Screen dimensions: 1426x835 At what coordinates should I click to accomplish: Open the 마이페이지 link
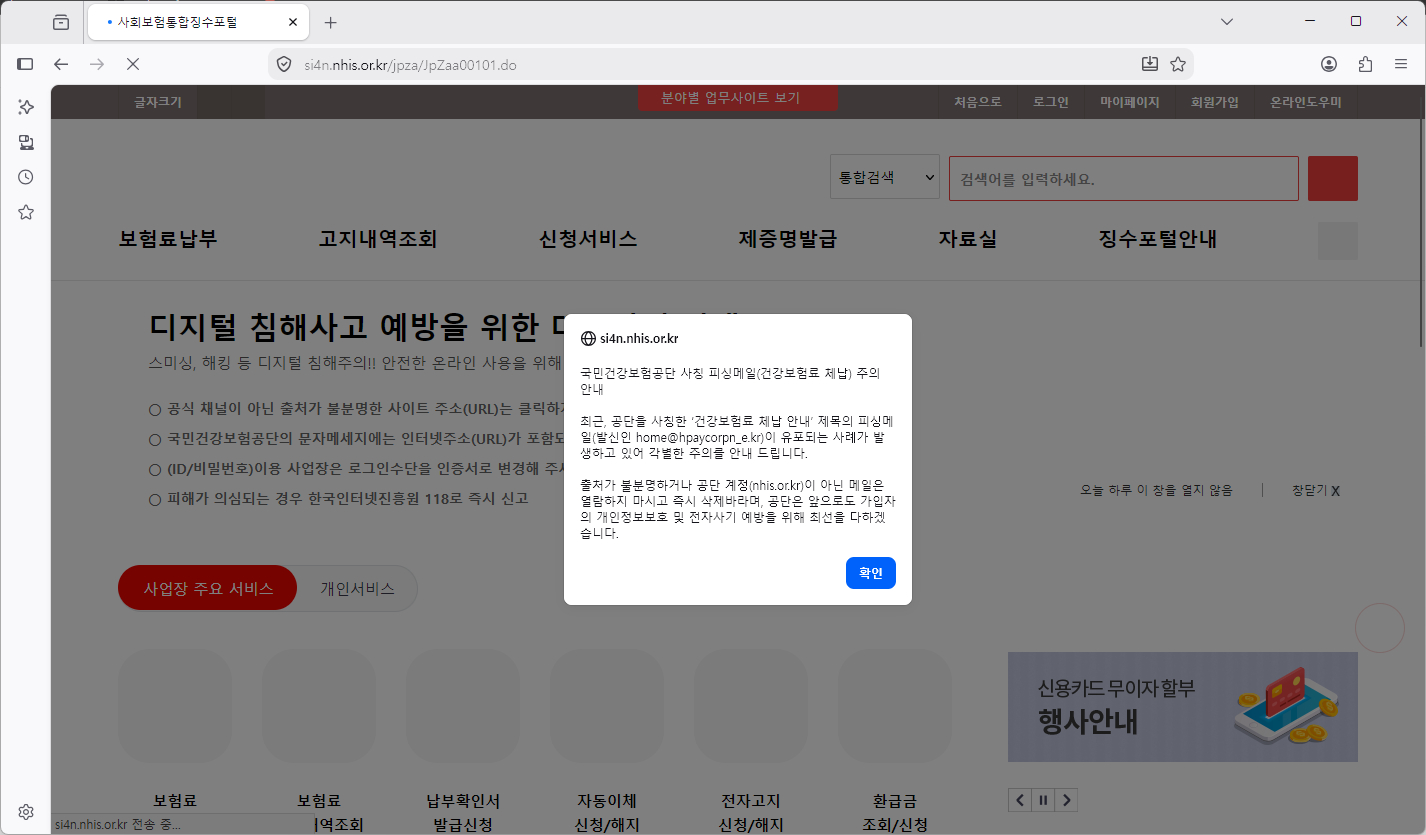1130,102
